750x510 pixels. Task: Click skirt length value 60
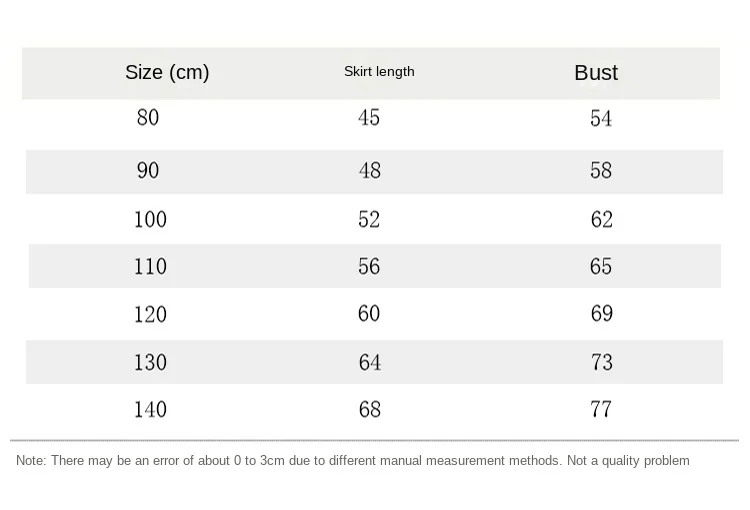[x=369, y=314]
